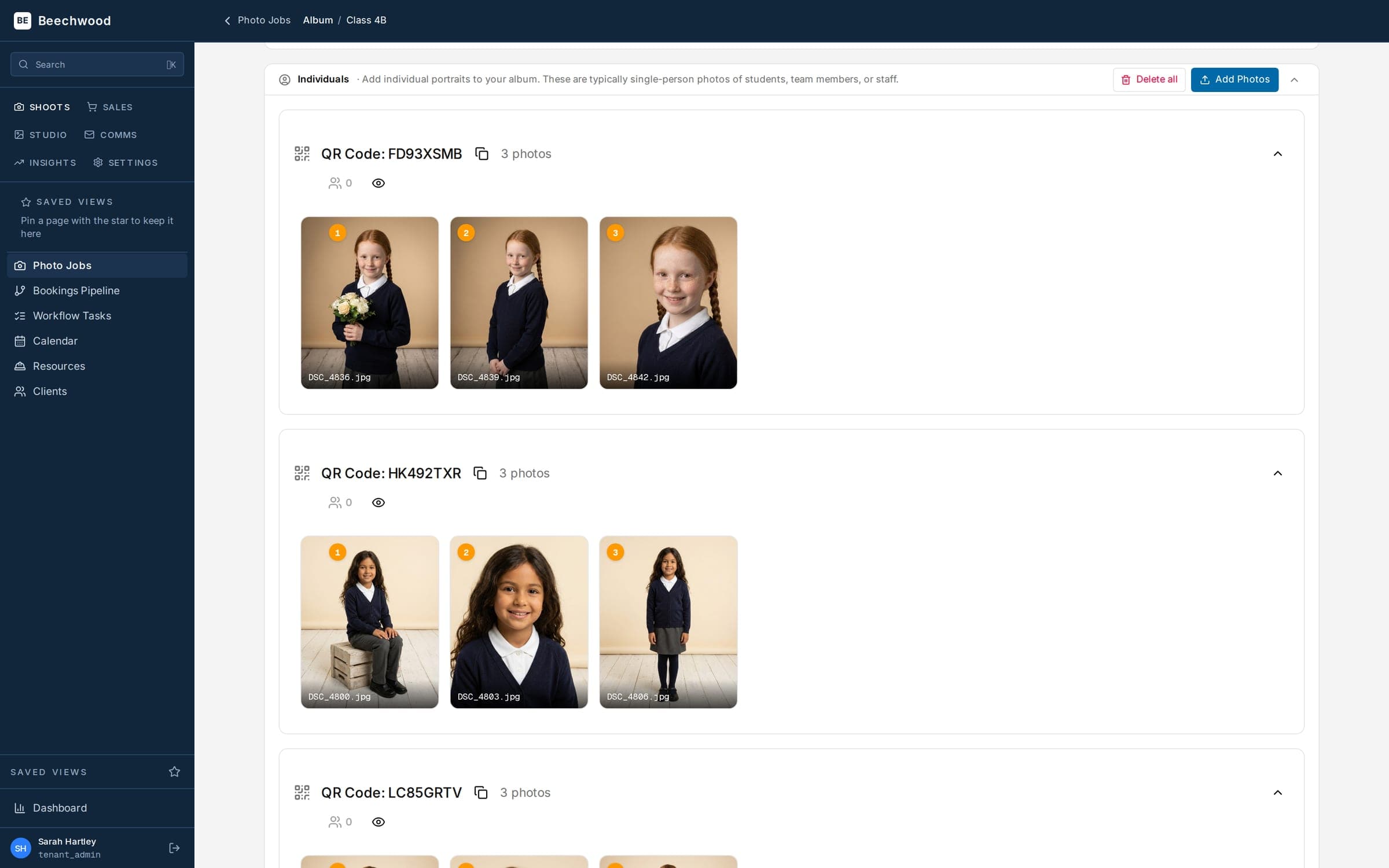
Task: Open the Calendar page
Action: pyautogui.click(x=97, y=341)
